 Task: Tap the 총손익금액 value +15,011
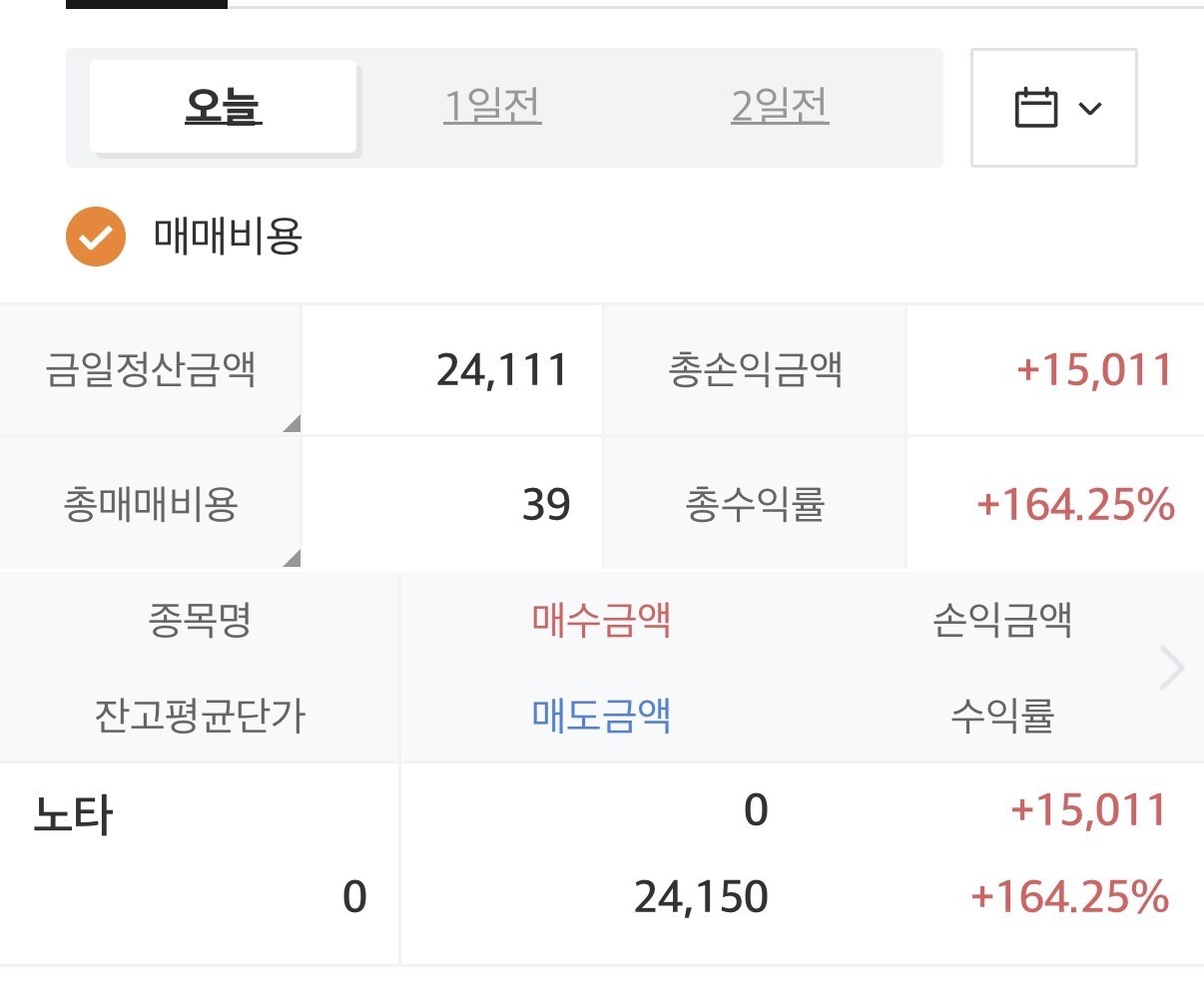click(x=1094, y=370)
